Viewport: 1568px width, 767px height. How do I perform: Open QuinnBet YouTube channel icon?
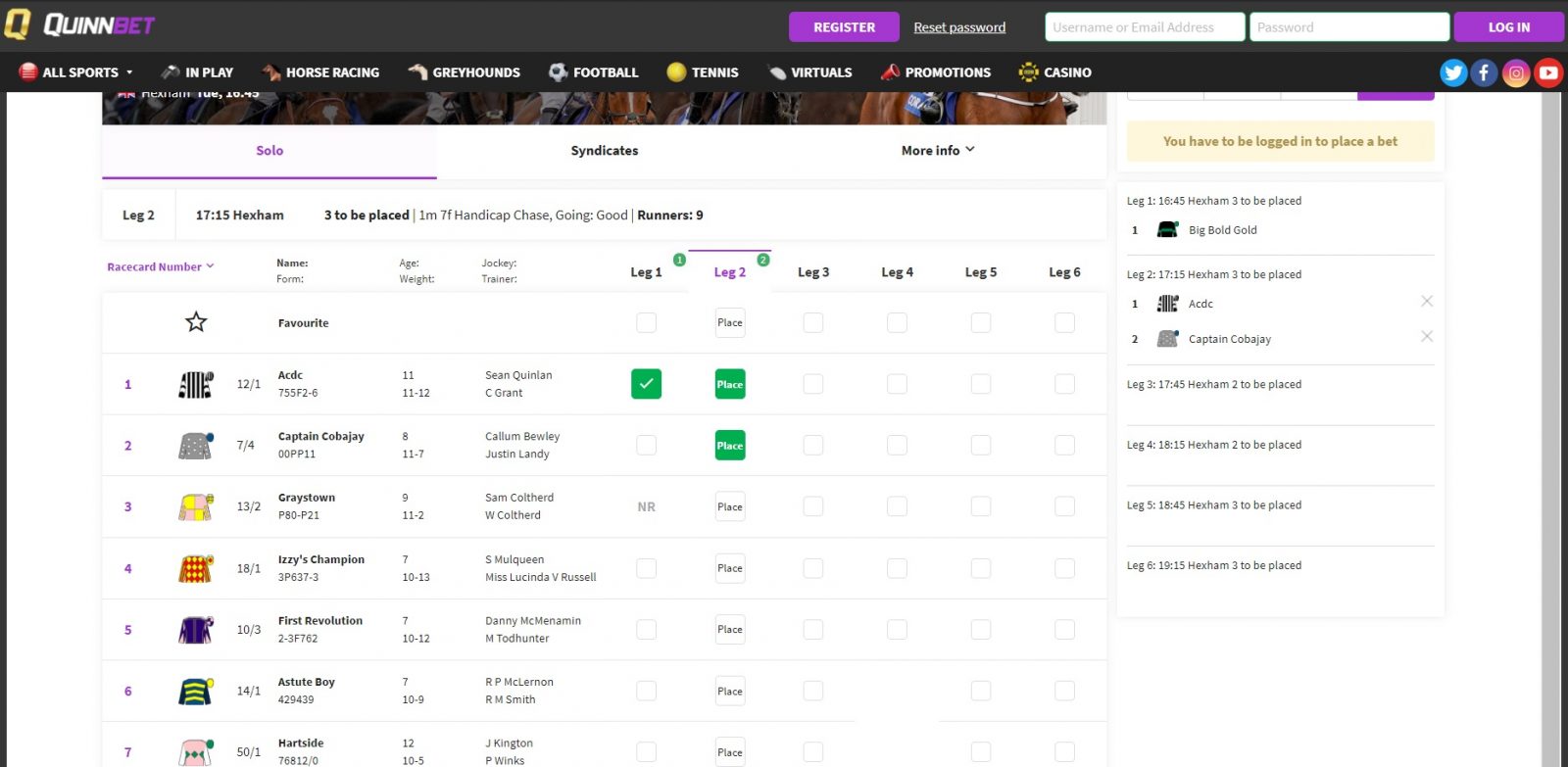[x=1548, y=72]
